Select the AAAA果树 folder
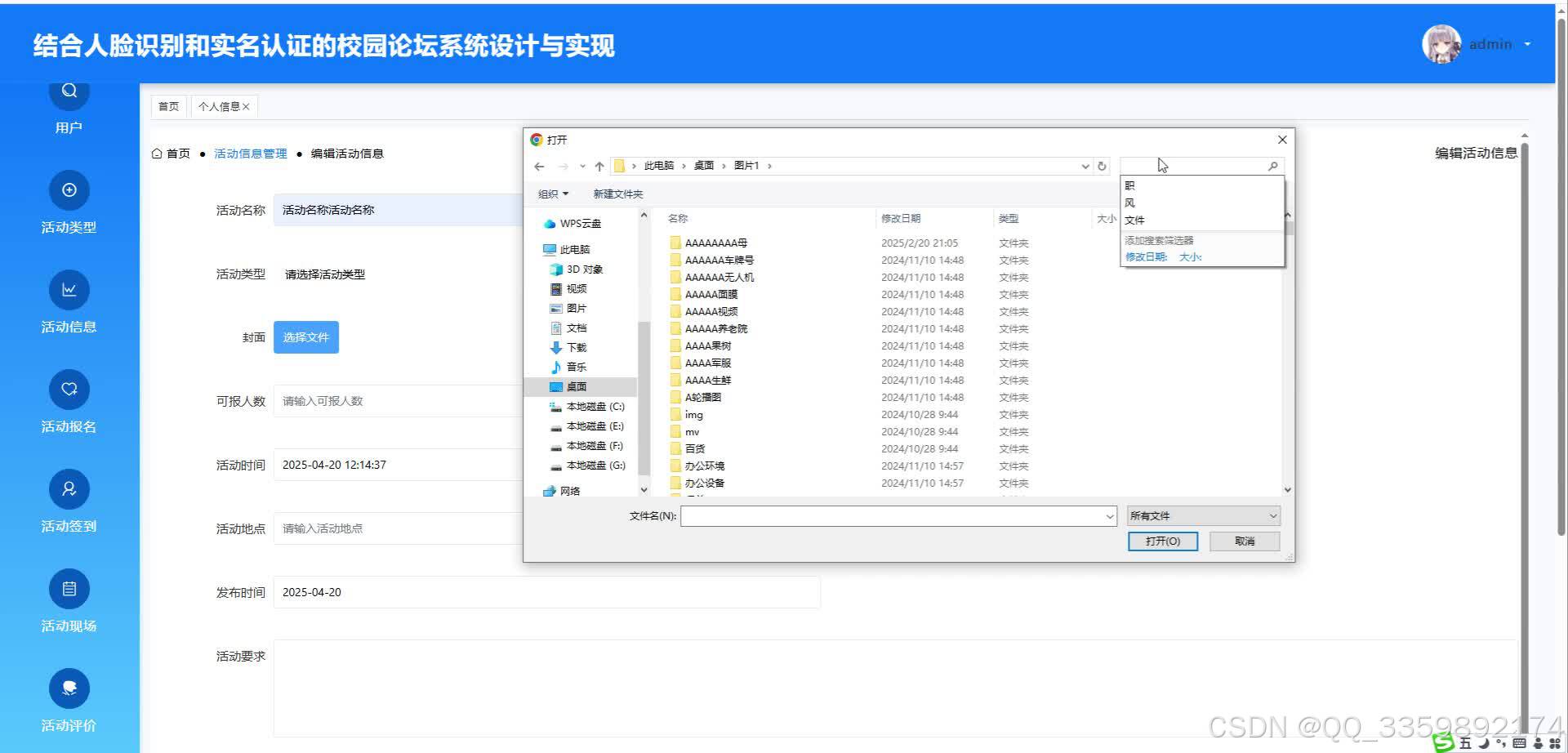Image resolution: width=1568 pixels, height=753 pixels. 707,345
